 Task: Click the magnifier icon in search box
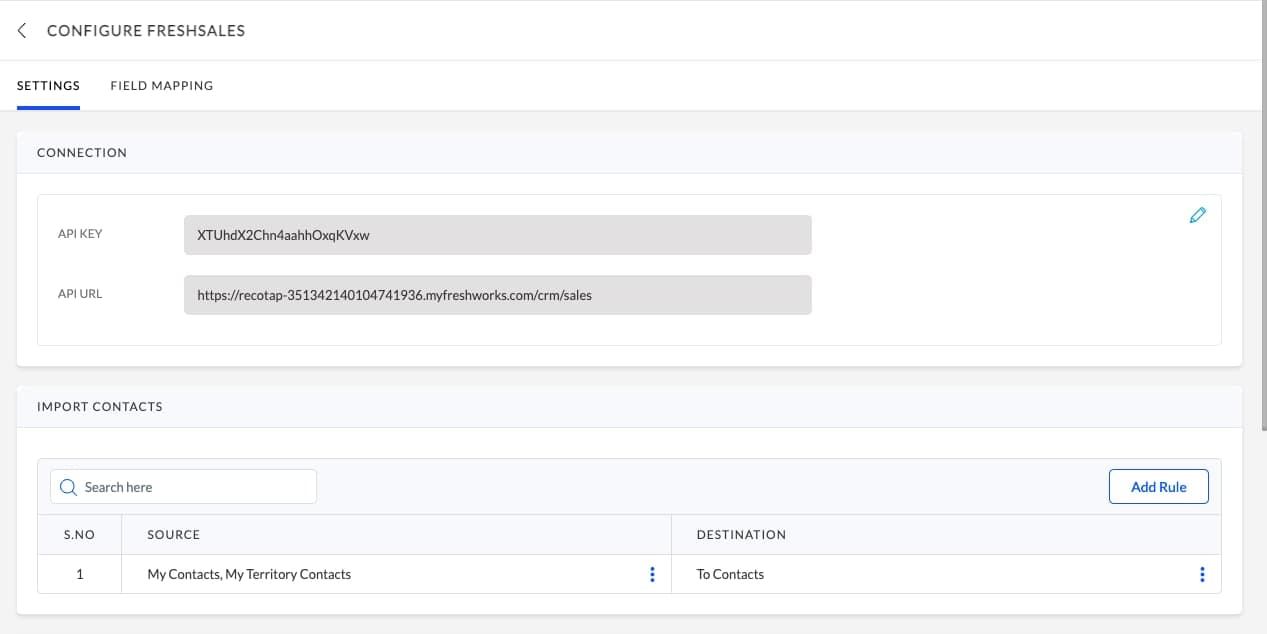(x=68, y=487)
